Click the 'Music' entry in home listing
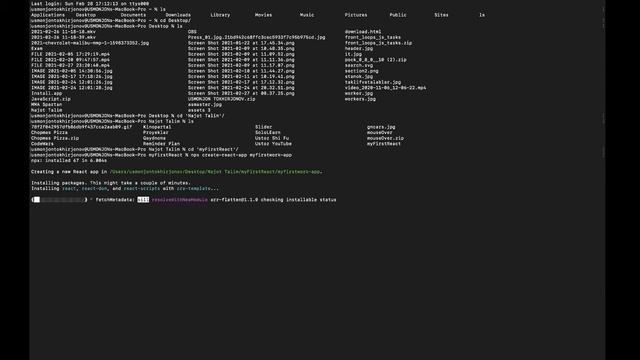The image size is (640, 360). coord(307,15)
